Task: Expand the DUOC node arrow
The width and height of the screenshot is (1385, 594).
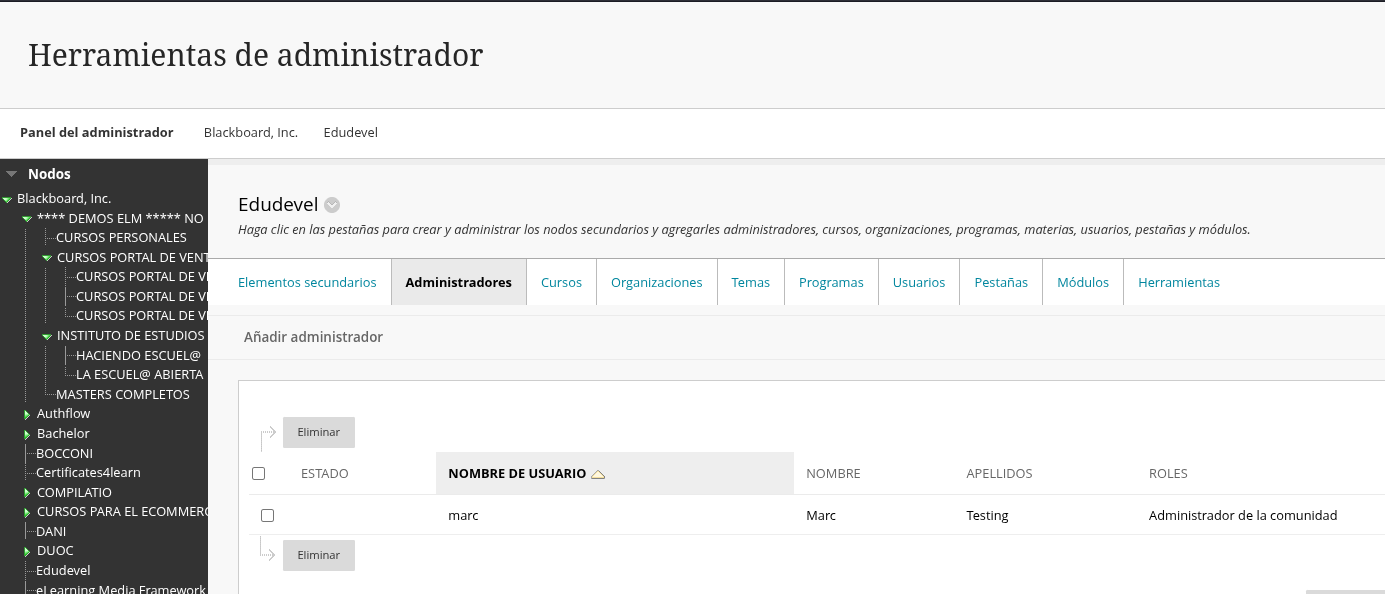Action: (x=27, y=551)
